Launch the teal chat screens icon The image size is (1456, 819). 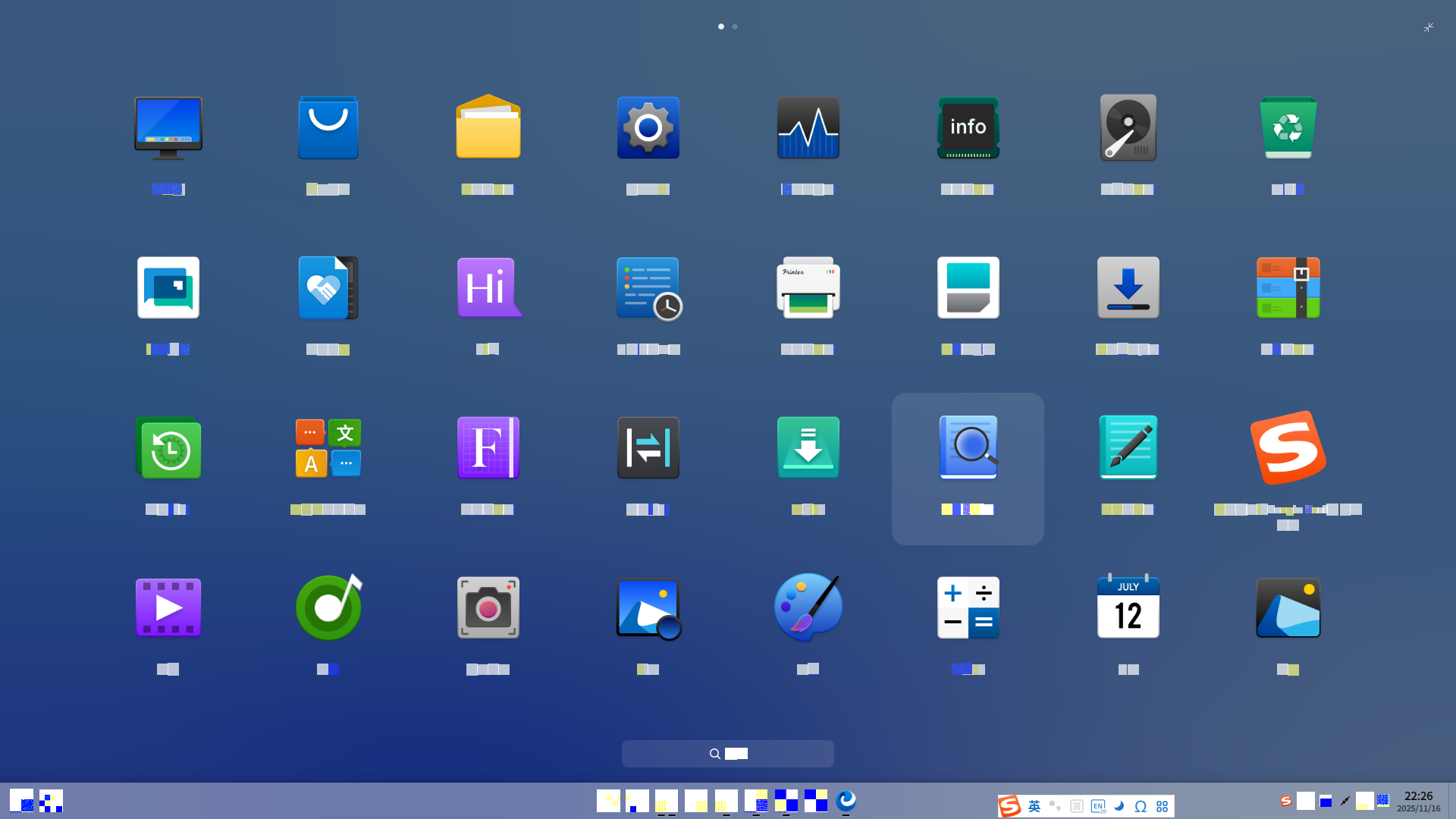(168, 287)
